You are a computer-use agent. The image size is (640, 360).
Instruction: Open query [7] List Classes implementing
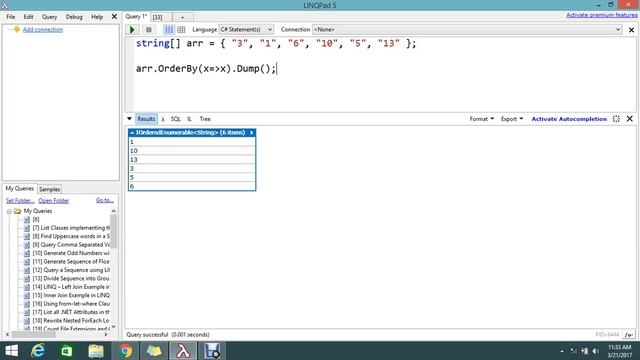[71, 228]
